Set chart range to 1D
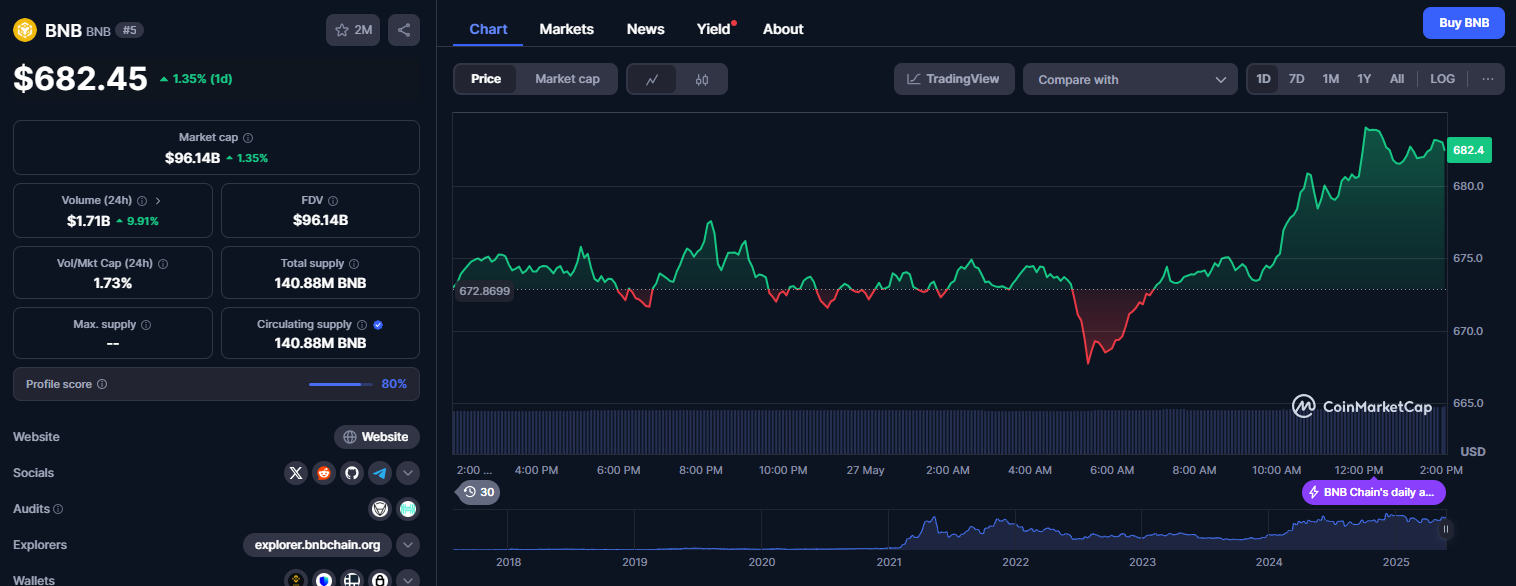The image size is (1516, 586). tap(1264, 79)
